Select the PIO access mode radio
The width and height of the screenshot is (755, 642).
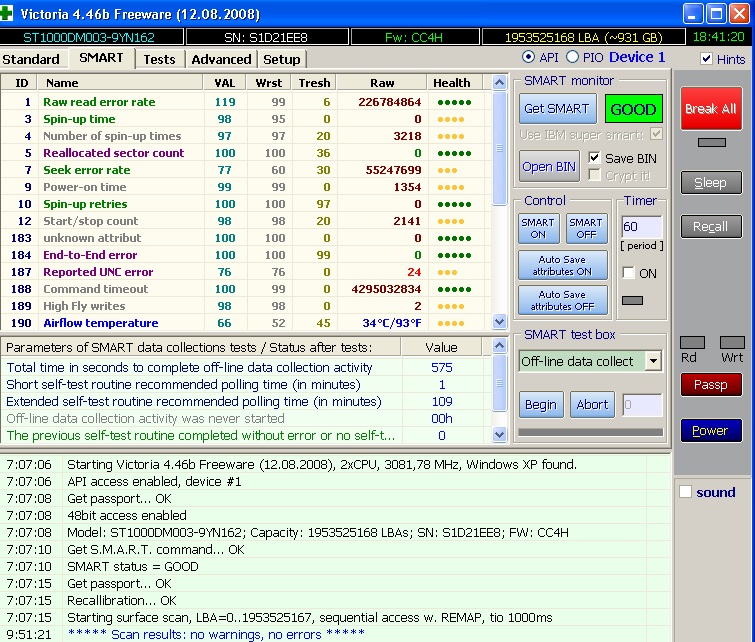[x=573, y=57]
